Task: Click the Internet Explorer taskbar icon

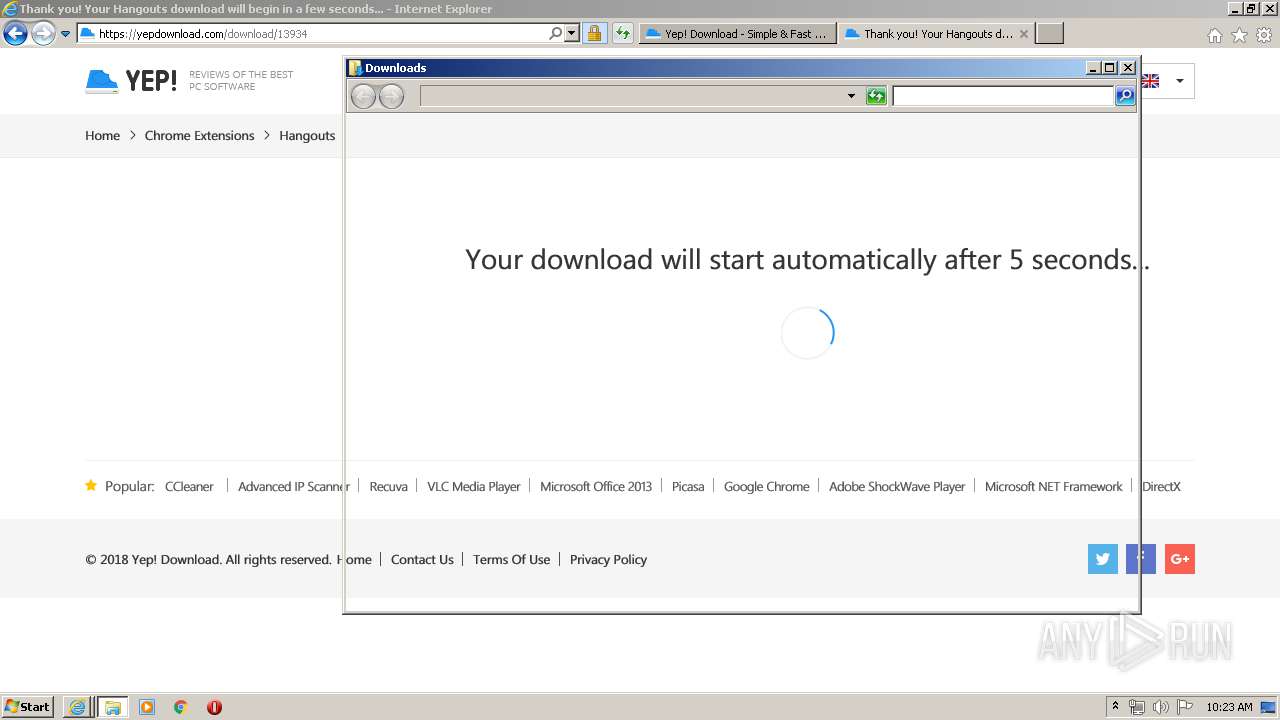Action: click(77, 707)
